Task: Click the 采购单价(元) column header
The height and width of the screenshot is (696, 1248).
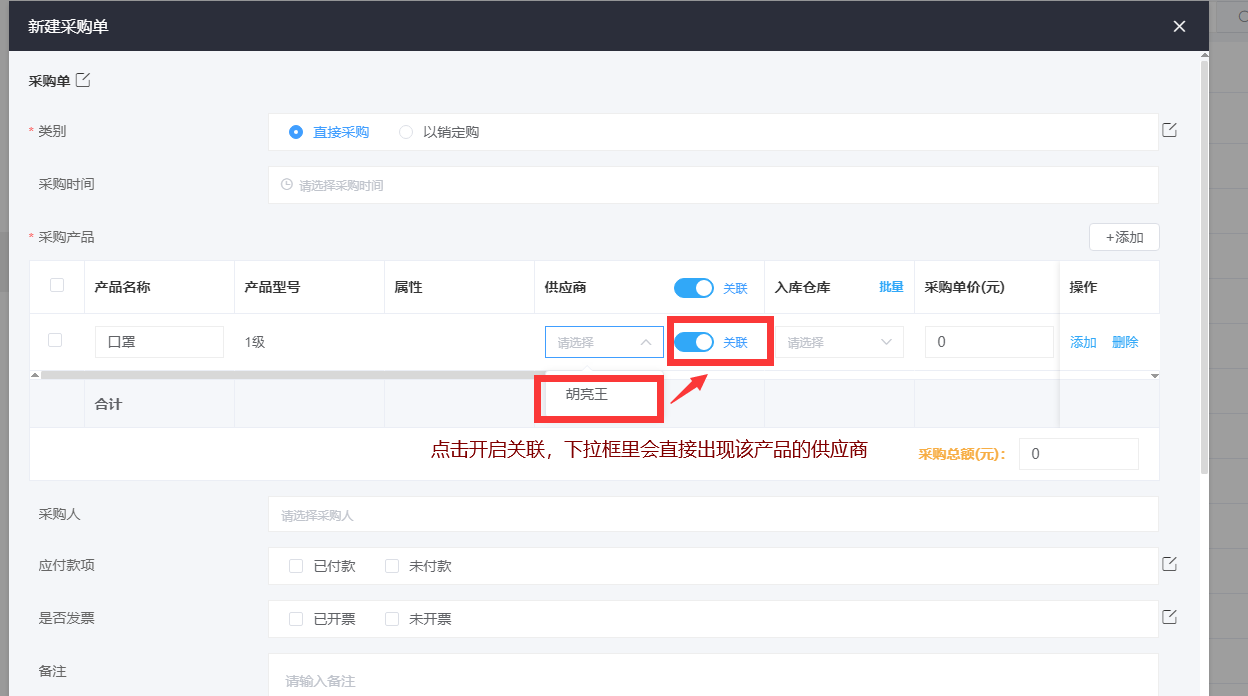Action: click(964, 287)
